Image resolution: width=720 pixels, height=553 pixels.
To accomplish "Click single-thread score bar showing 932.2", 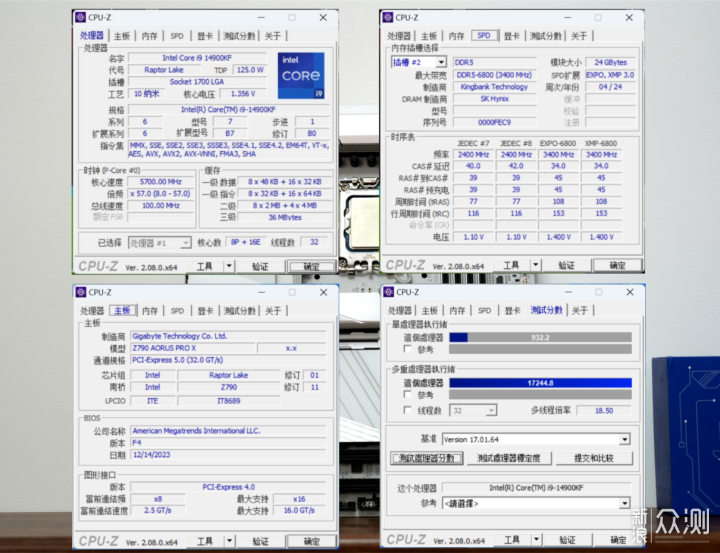I will [540, 338].
